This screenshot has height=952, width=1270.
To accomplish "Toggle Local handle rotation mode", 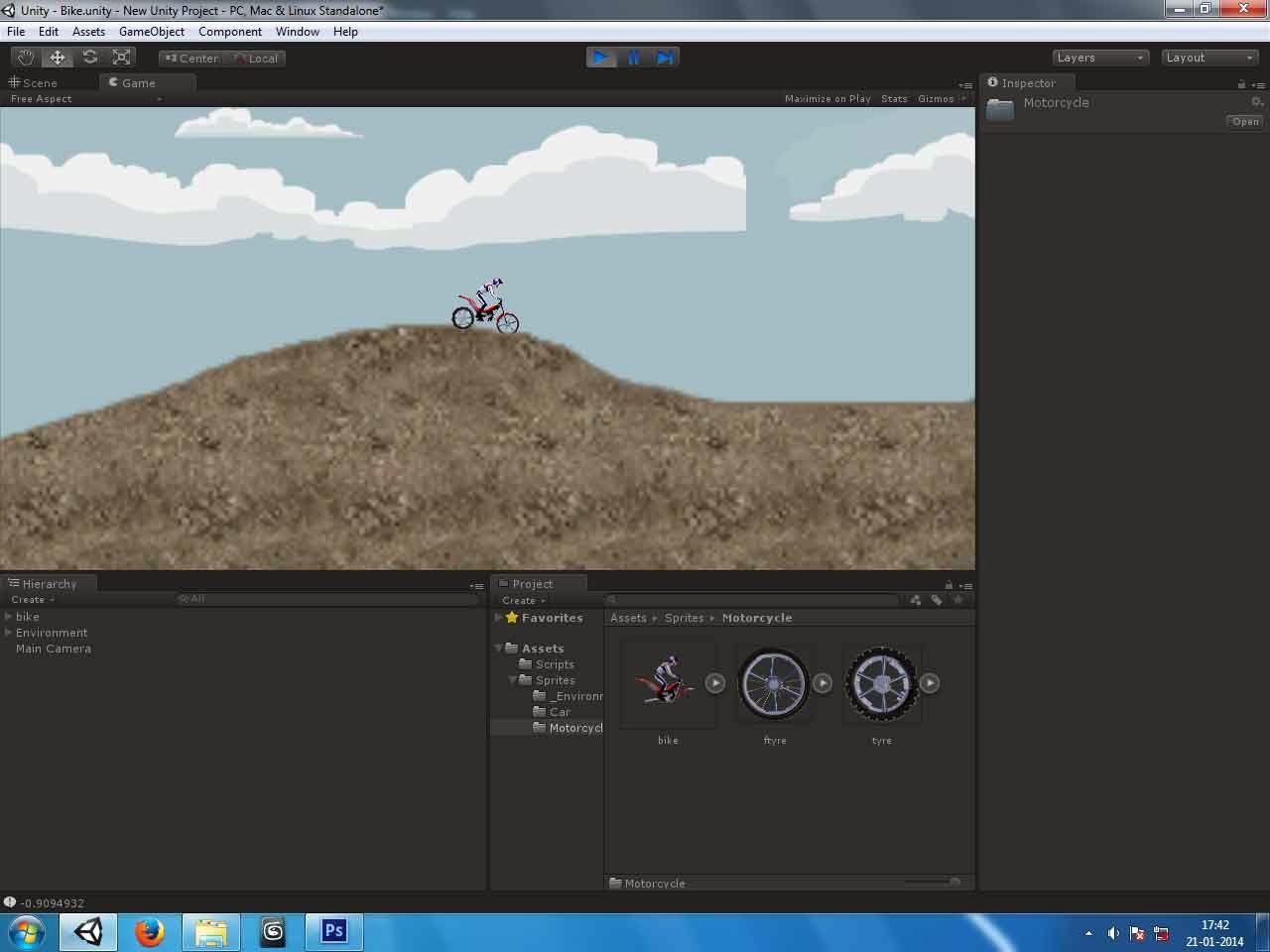I will 256,58.
